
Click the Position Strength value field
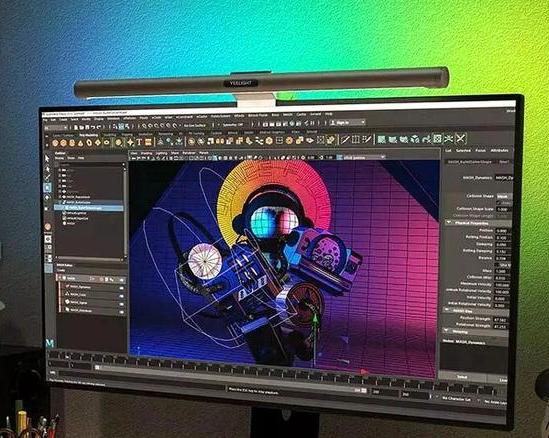click(x=500, y=320)
